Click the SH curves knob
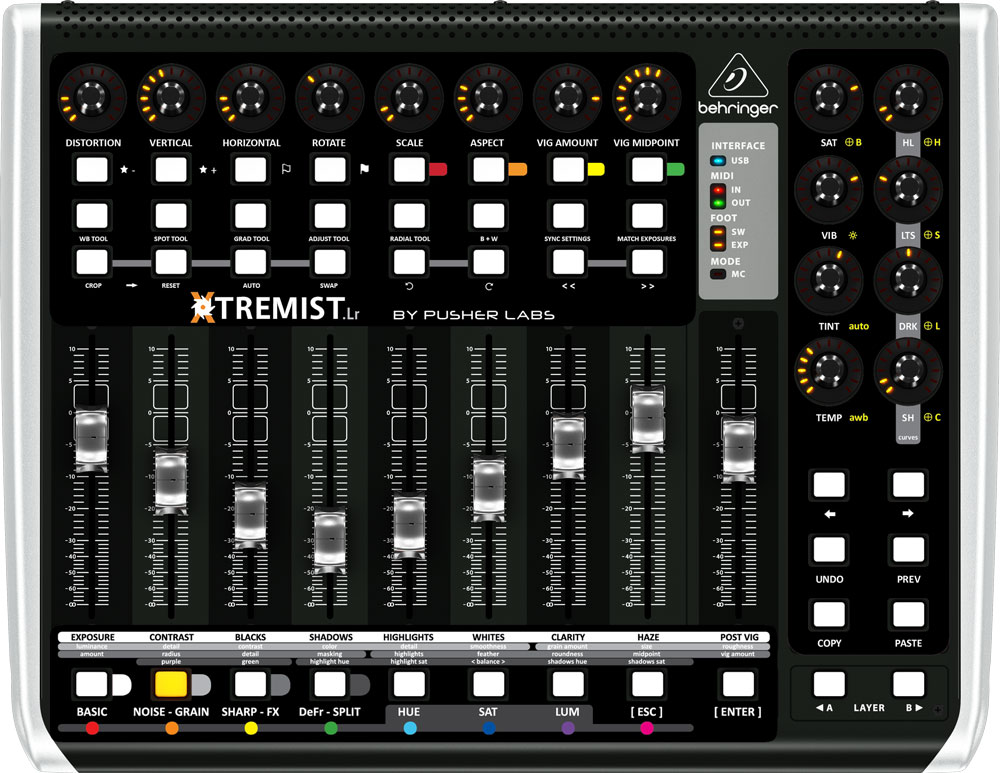Viewport: 1000px width, 773px height. point(908,371)
